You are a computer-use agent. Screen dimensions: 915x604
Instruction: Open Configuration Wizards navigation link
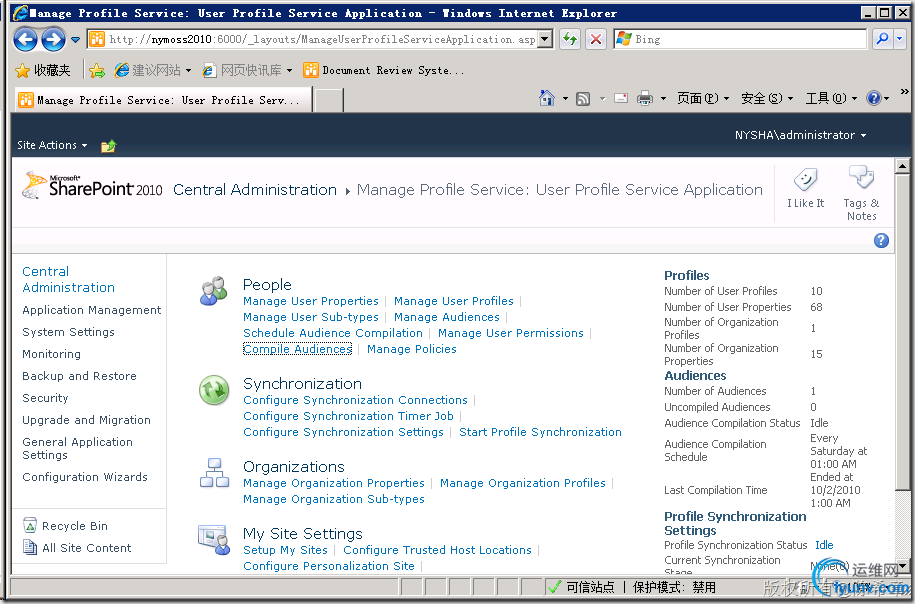tap(85, 477)
